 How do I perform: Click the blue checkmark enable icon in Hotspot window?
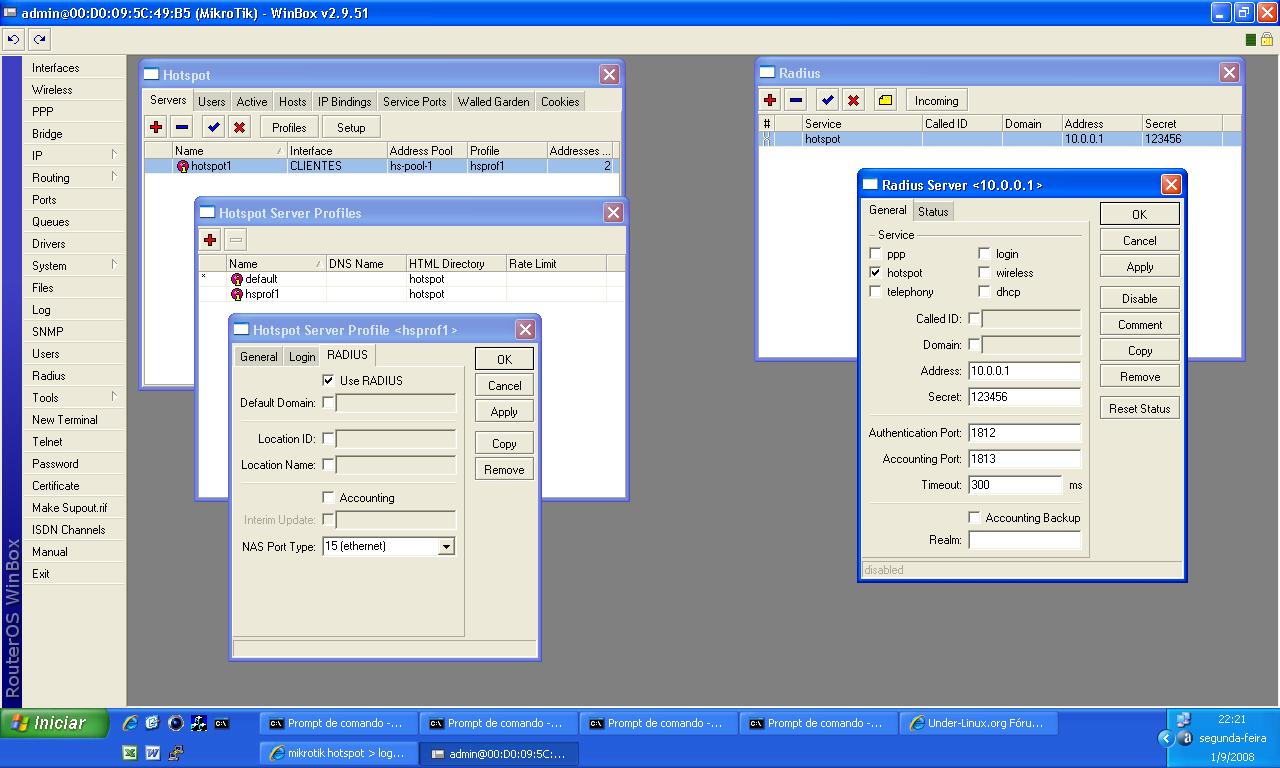click(x=213, y=127)
